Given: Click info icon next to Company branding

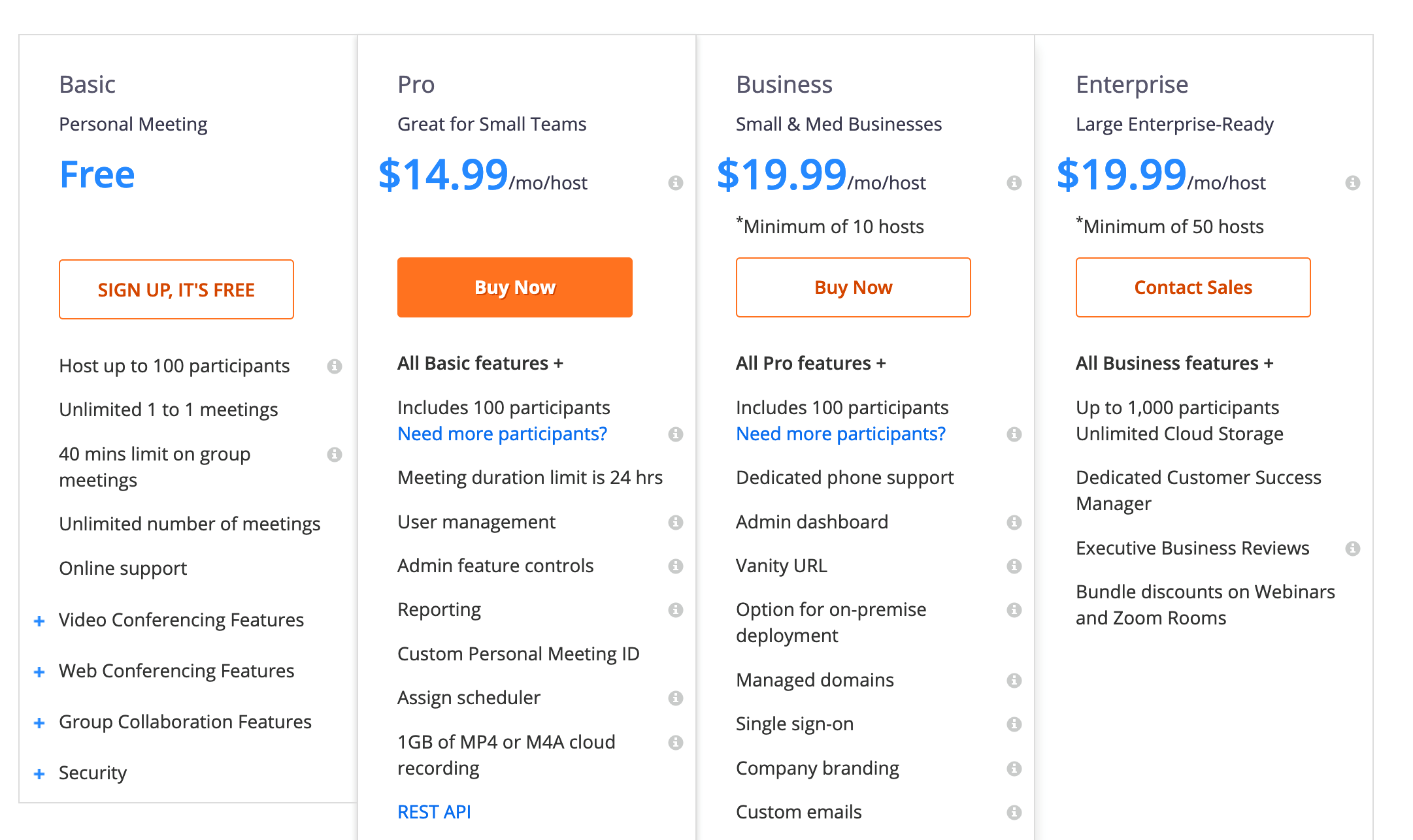Looking at the screenshot, I should click(x=1014, y=769).
